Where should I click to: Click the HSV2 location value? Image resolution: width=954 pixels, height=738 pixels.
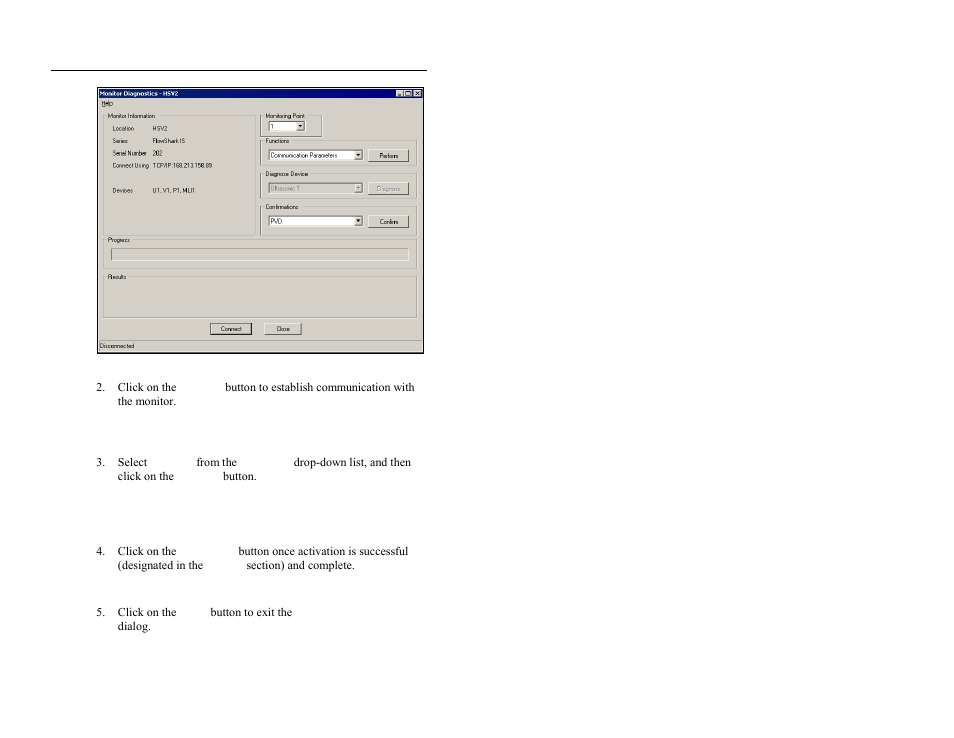159,129
